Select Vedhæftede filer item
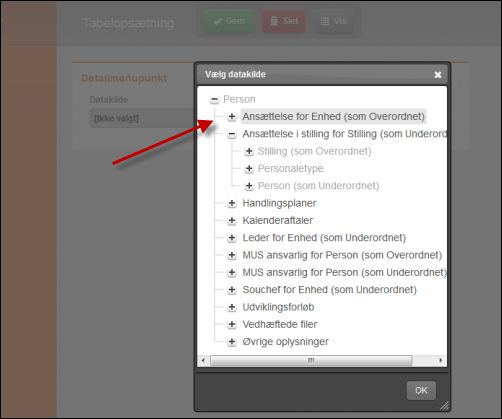The image size is (502, 419). click(280, 325)
